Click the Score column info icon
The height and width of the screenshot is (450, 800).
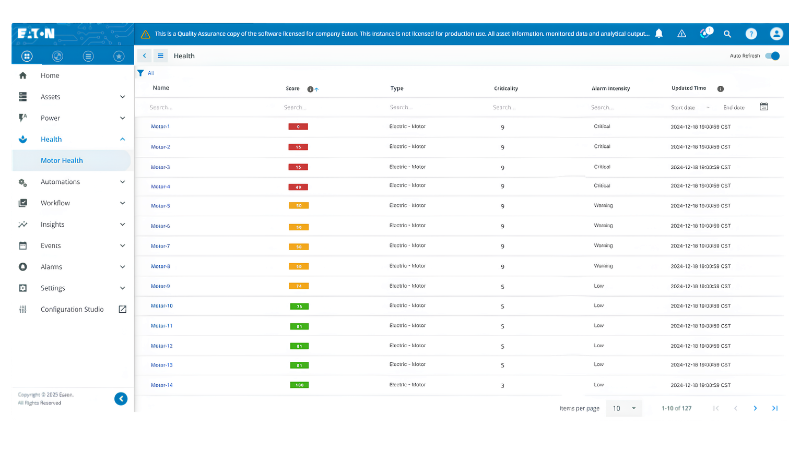pos(310,89)
